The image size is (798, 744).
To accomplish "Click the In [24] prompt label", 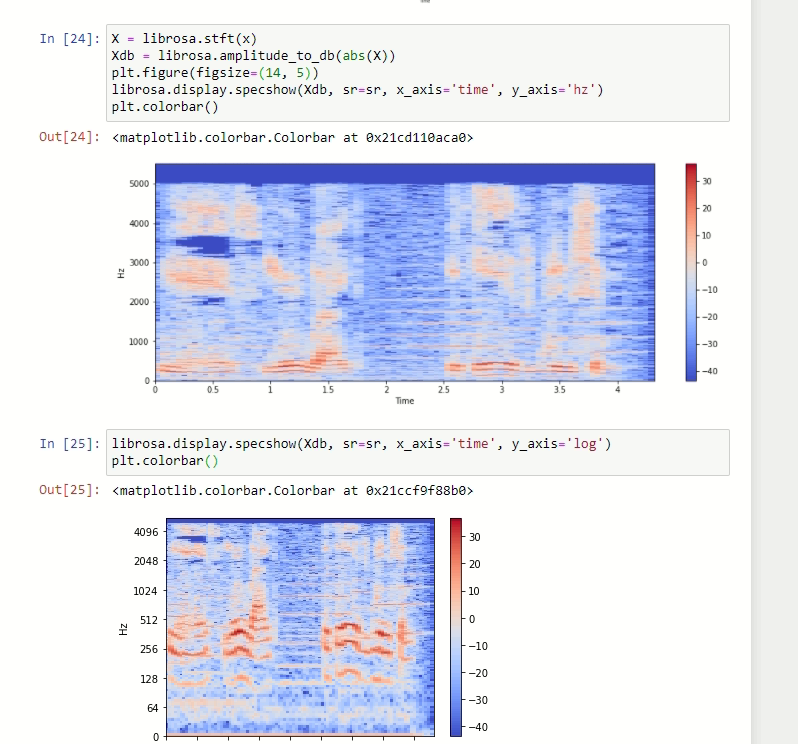I will tap(70, 39).
